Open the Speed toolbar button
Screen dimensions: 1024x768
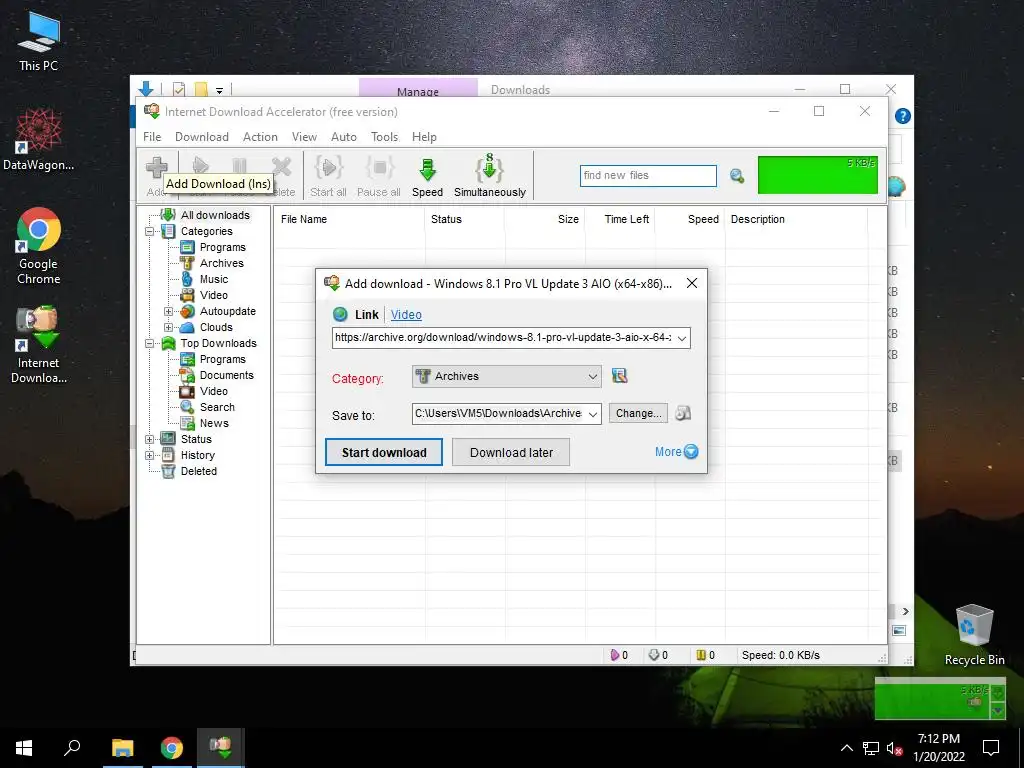pyautogui.click(x=427, y=175)
